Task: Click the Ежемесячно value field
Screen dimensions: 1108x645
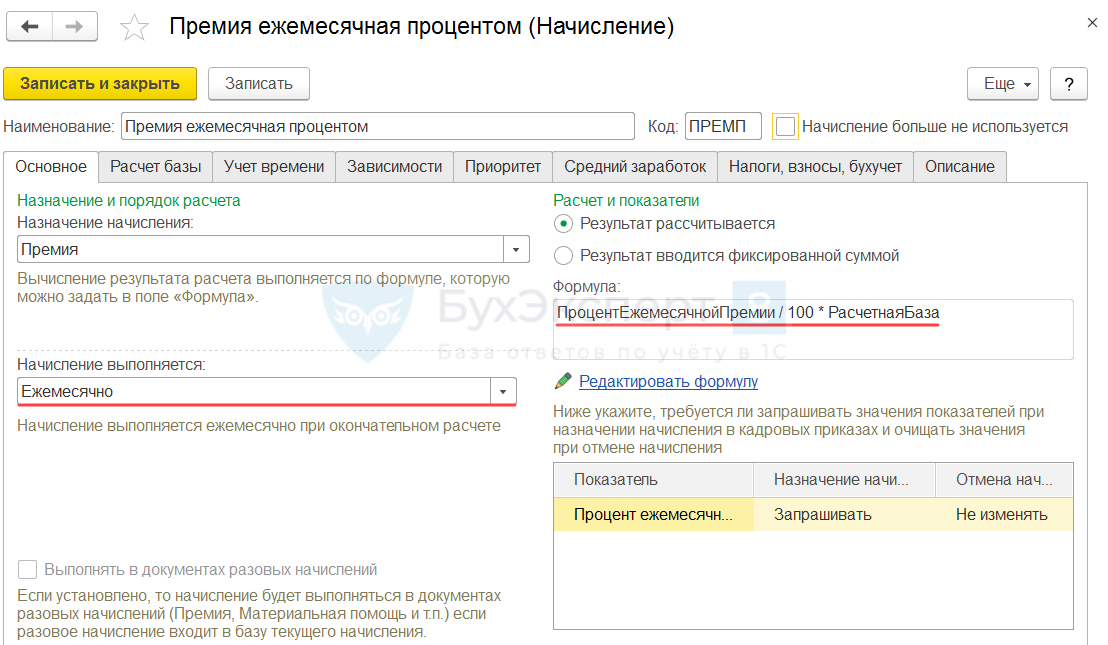Action: click(x=254, y=391)
